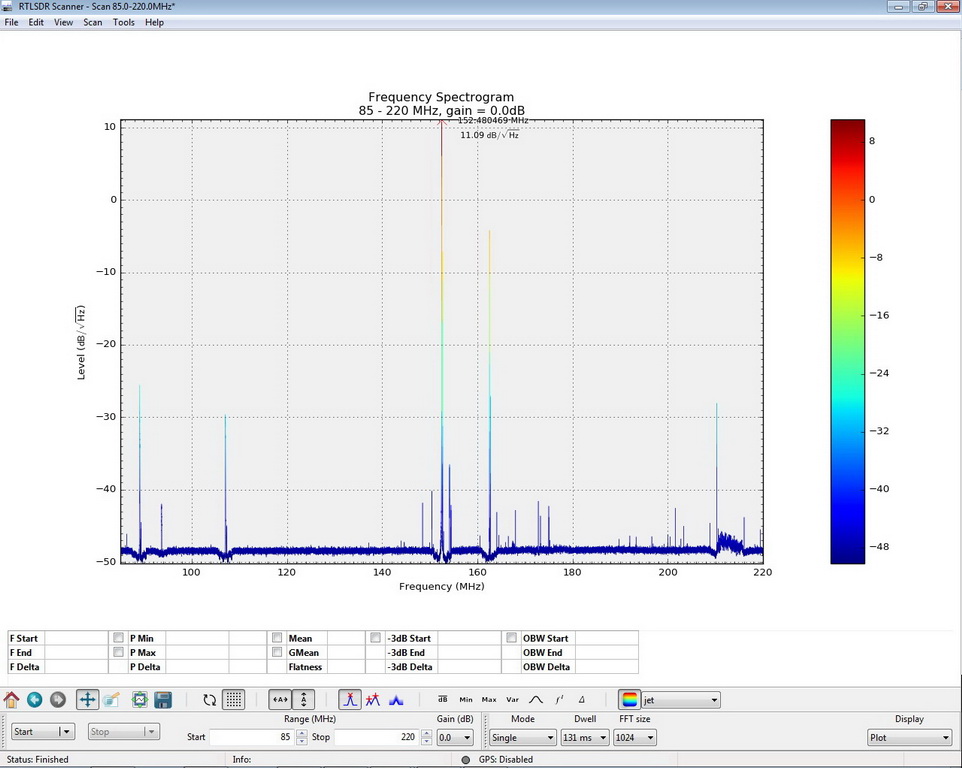This screenshot has width=962, height=768.
Task: Open the Tools menu
Action: coord(123,22)
